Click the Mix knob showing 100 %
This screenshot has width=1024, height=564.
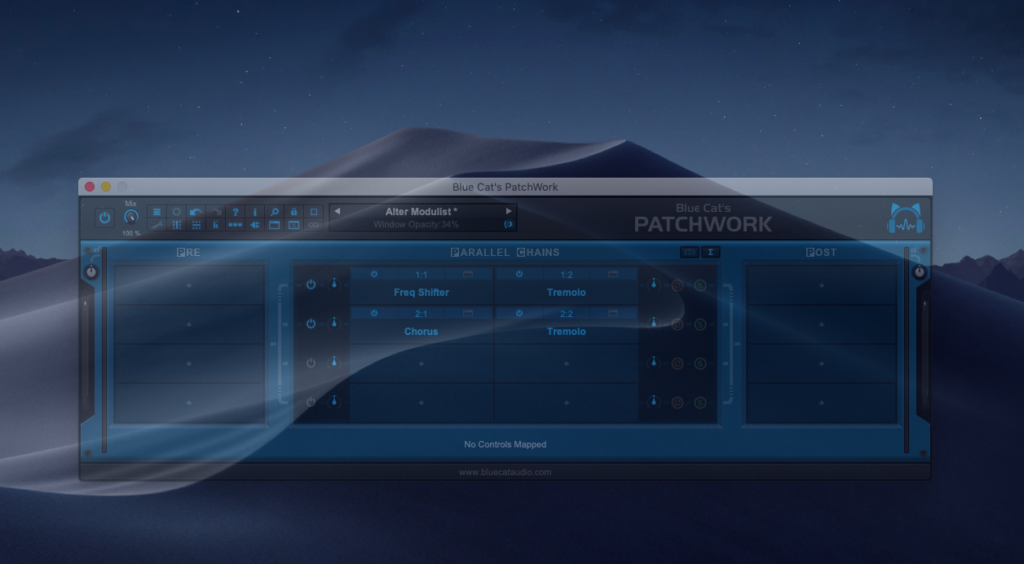point(131,217)
